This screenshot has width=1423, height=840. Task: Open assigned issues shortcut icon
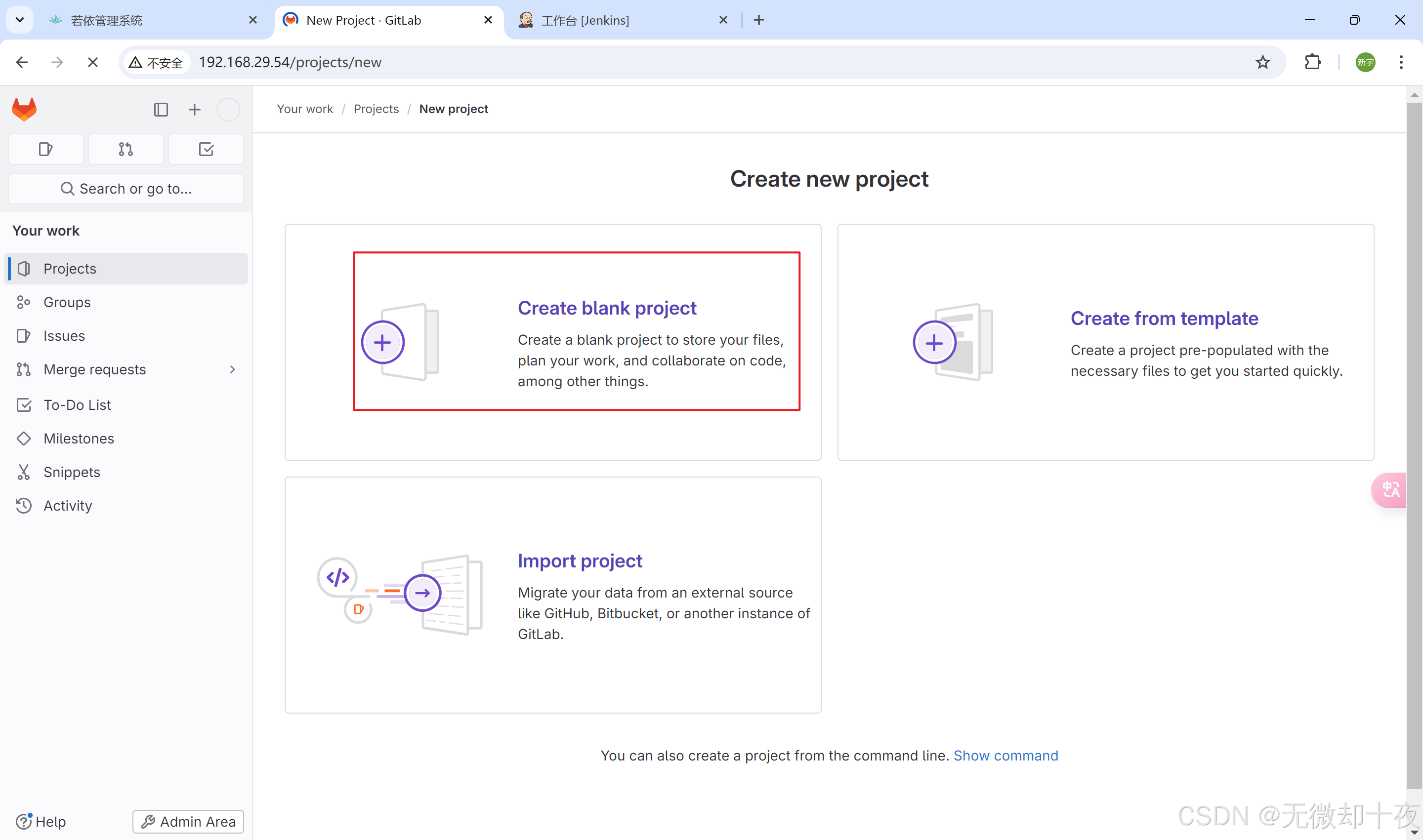[x=46, y=150]
